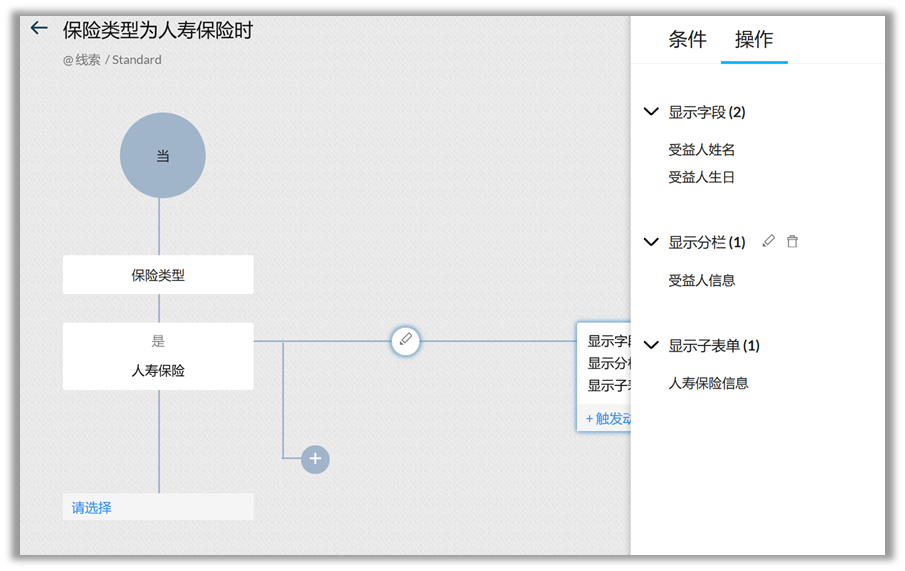Edit the 显示分栏 action with pencil icon
Image resolution: width=905 pixels, height=571 pixels.
coord(768,241)
